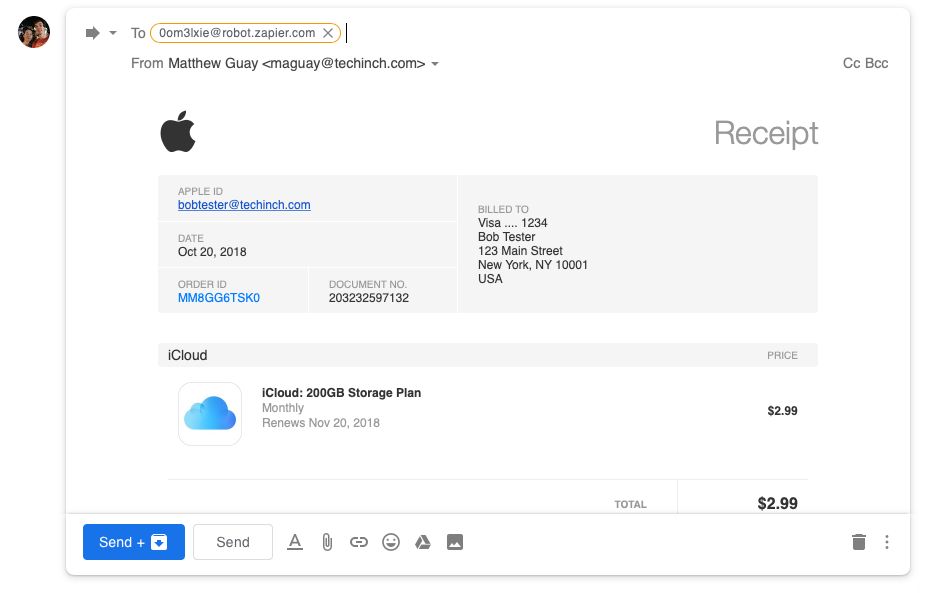The image size is (928, 593).
Task: Open the bobtester@techinch.com Apple ID link
Action: (x=244, y=205)
